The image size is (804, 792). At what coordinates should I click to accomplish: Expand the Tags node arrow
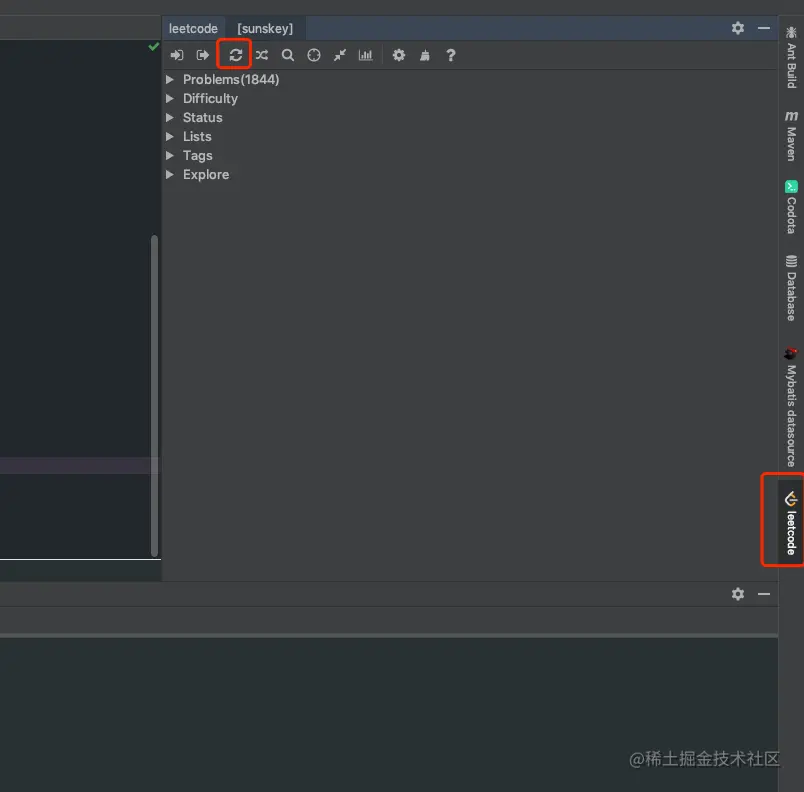[170, 155]
